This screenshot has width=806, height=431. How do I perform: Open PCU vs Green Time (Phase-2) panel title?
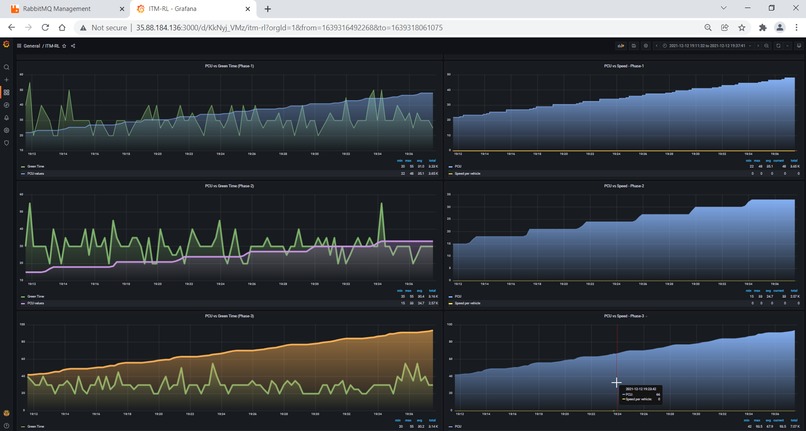coord(229,186)
